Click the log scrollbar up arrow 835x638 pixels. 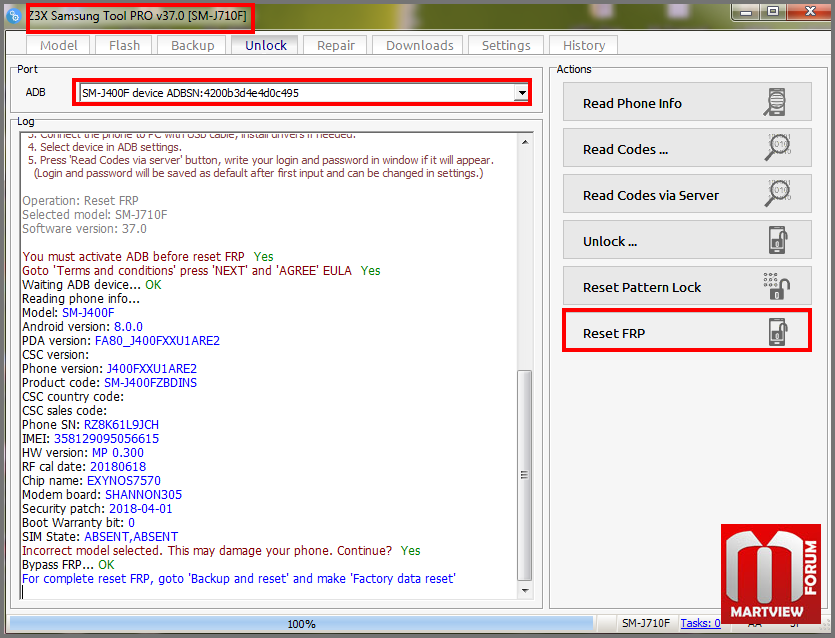pyautogui.click(x=525, y=142)
